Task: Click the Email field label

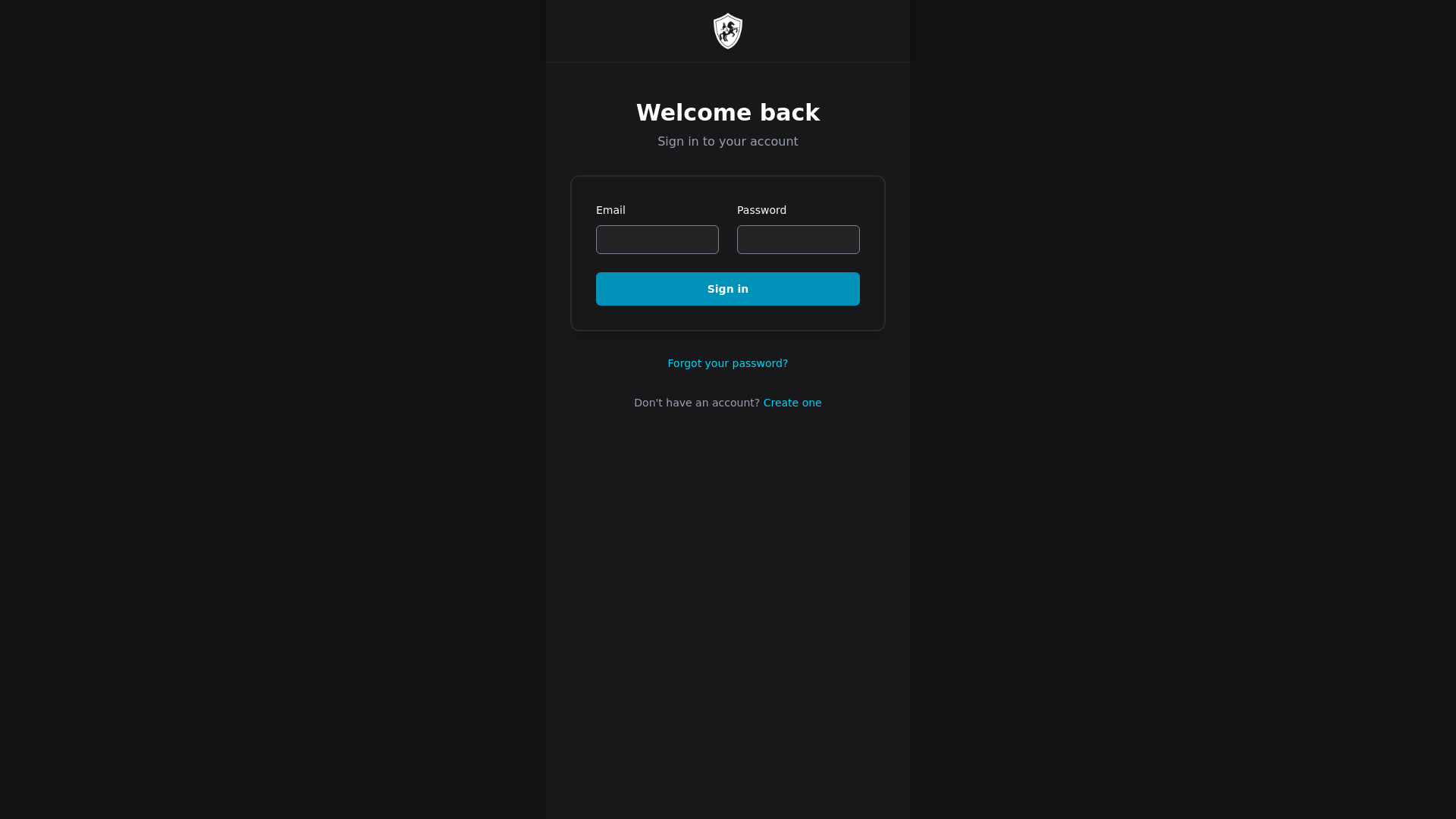Action: pyautogui.click(x=610, y=210)
